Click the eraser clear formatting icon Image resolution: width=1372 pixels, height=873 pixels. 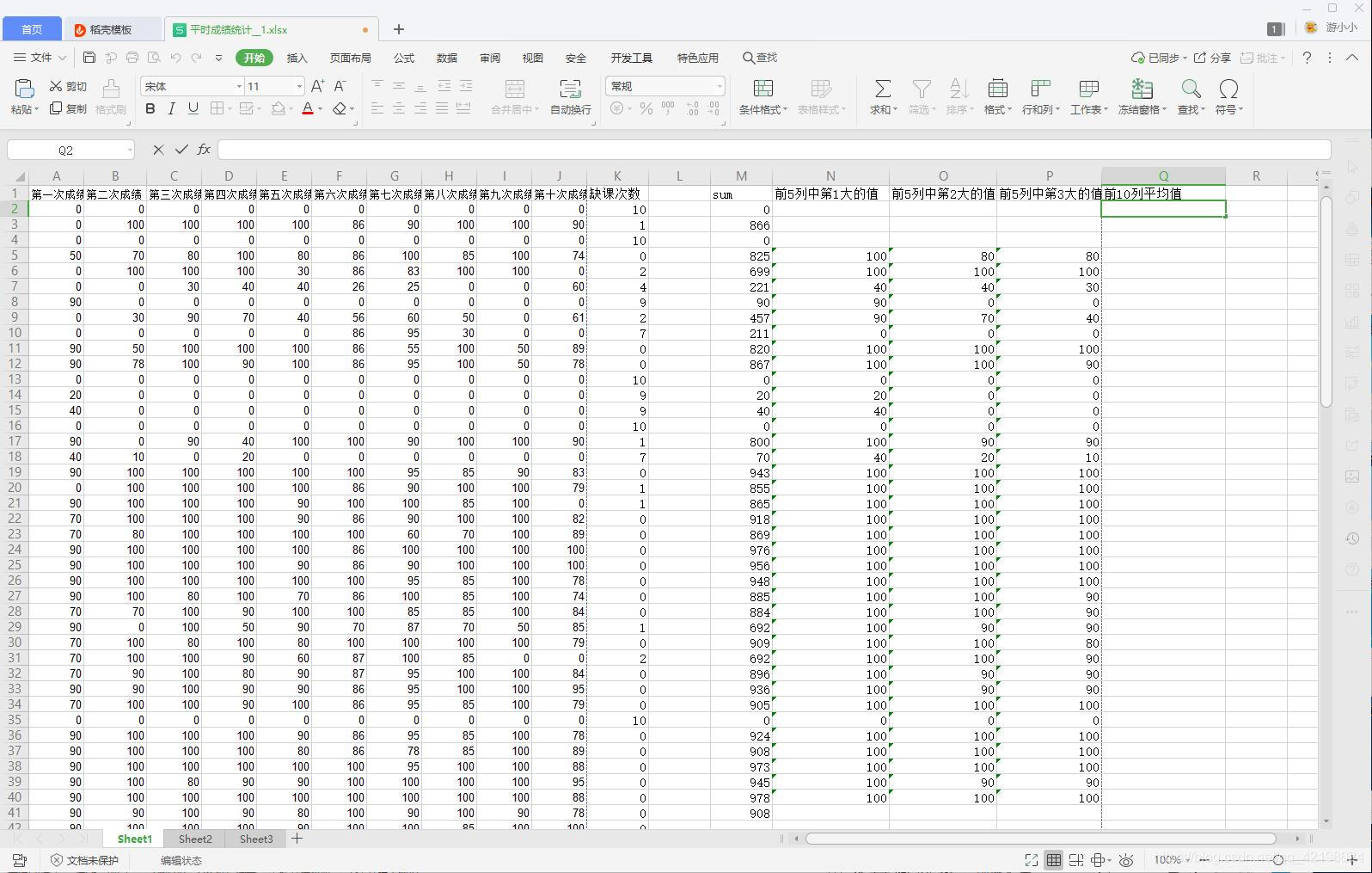340,109
